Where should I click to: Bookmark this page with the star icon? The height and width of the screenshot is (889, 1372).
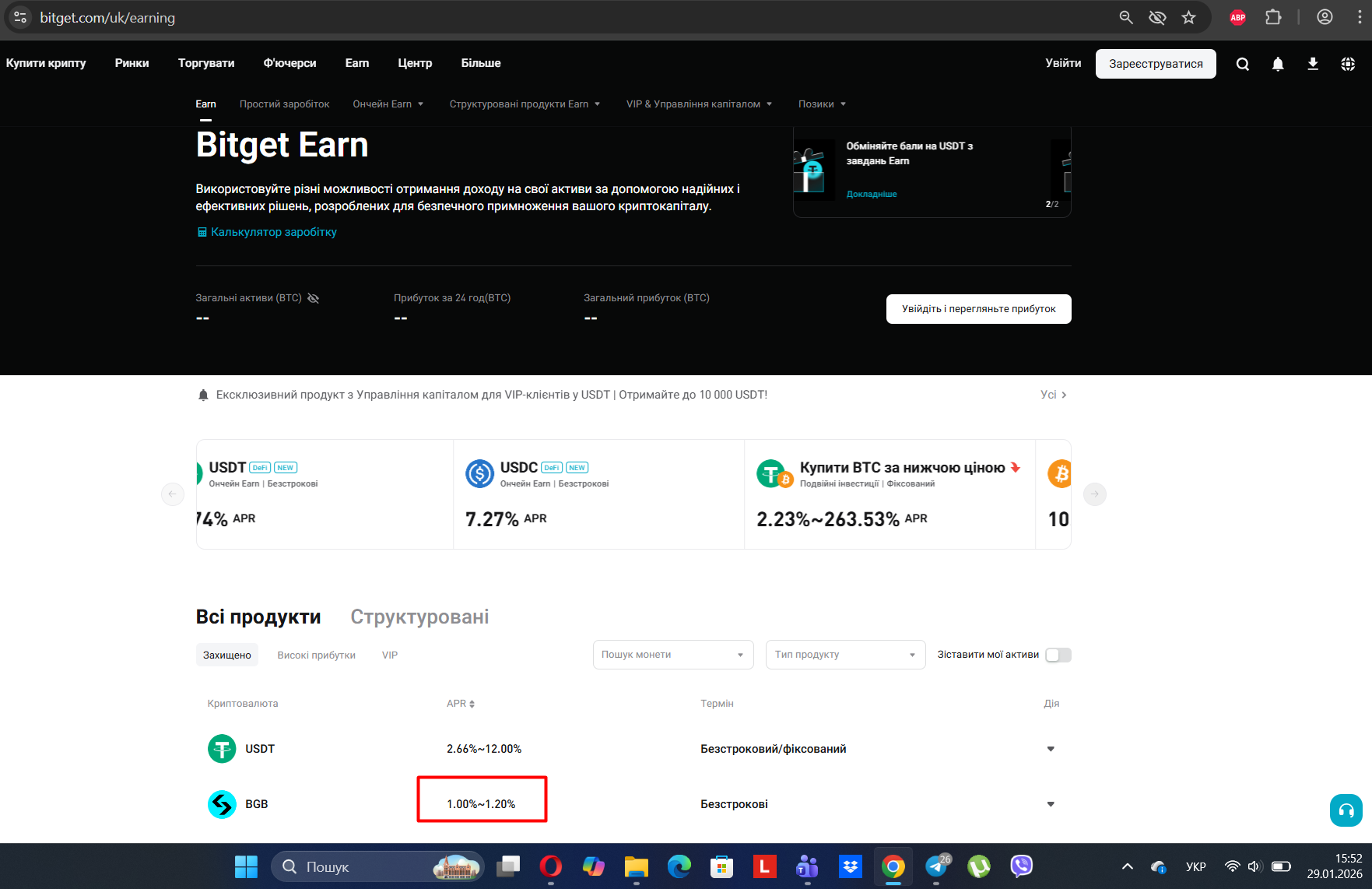(1188, 17)
